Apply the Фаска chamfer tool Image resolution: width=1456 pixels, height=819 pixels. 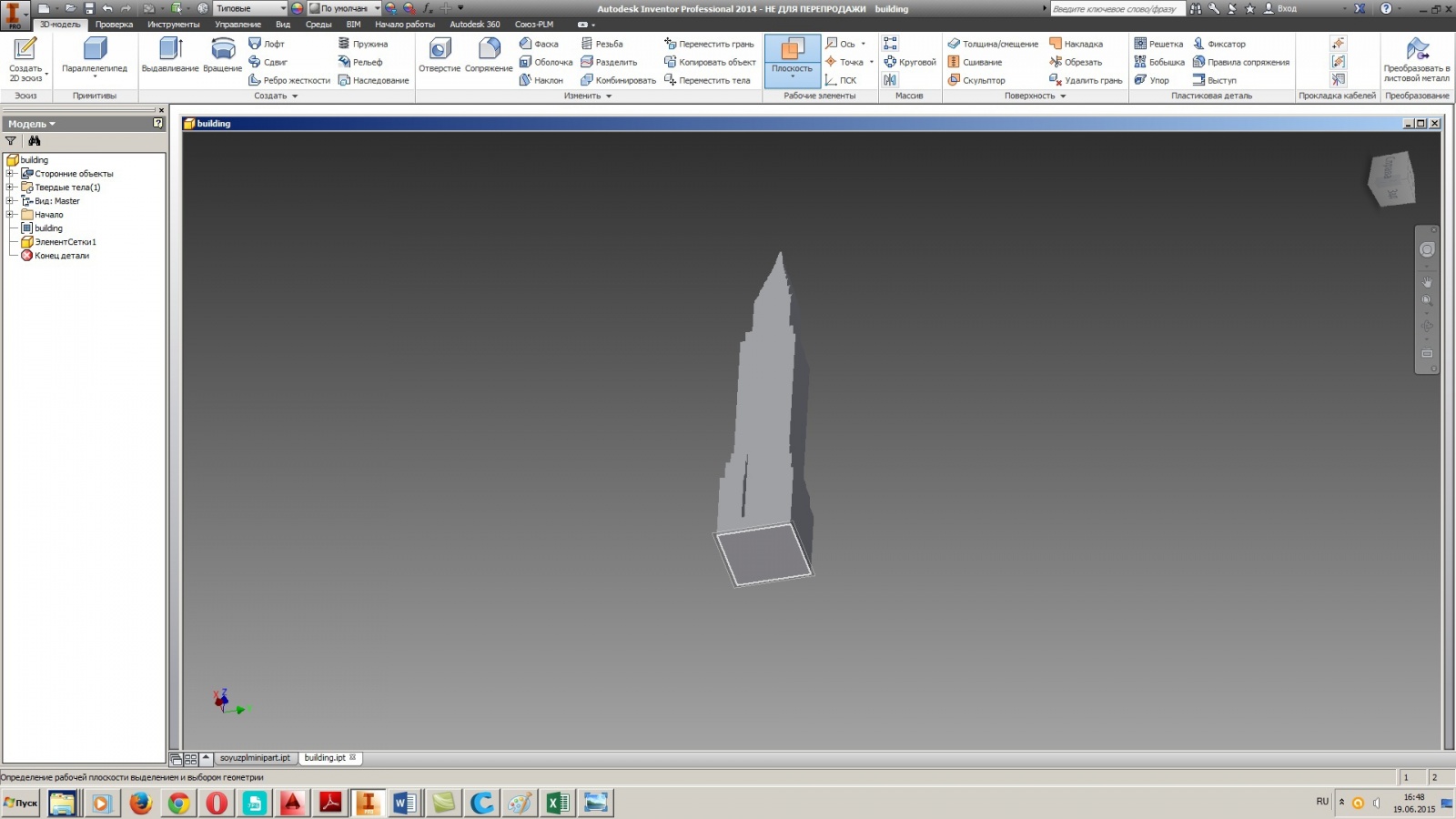click(539, 44)
